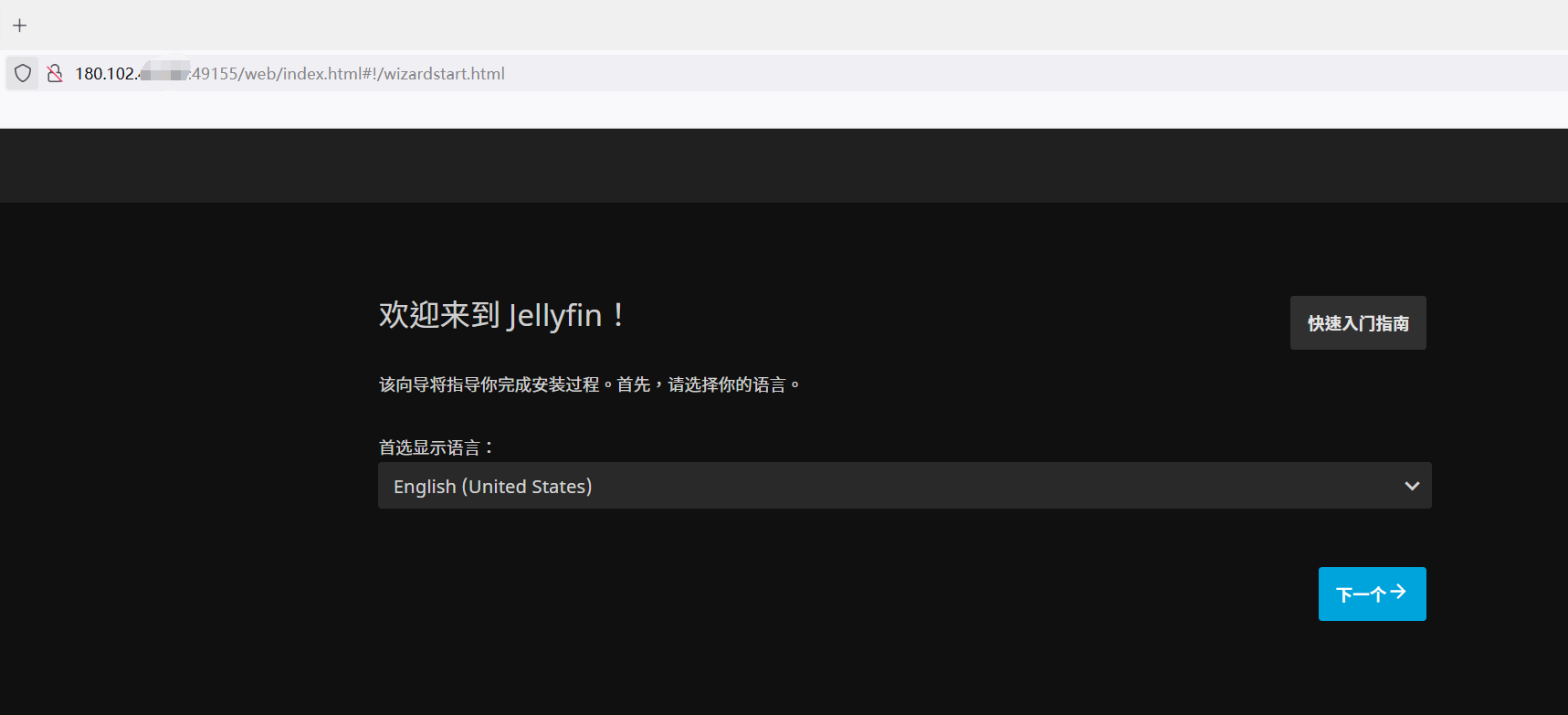Click the dropdown chevron arrow of language selector
This screenshot has height=715, width=1568.
tap(1412, 486)
